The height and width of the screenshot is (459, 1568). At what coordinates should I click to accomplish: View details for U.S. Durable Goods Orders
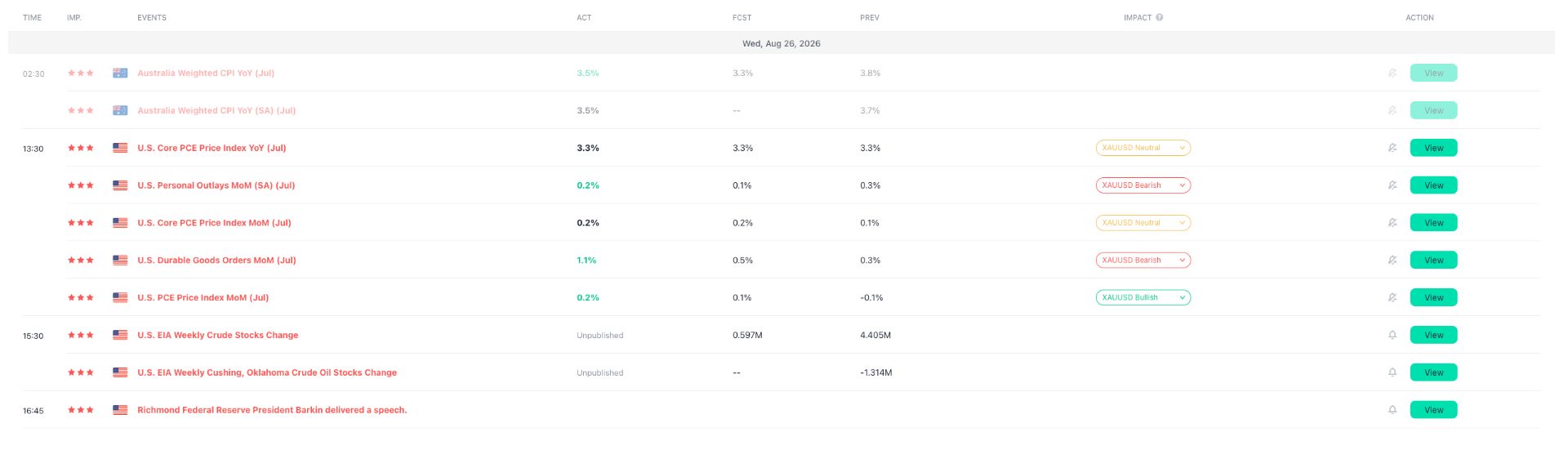click(x=1433, y=261)
